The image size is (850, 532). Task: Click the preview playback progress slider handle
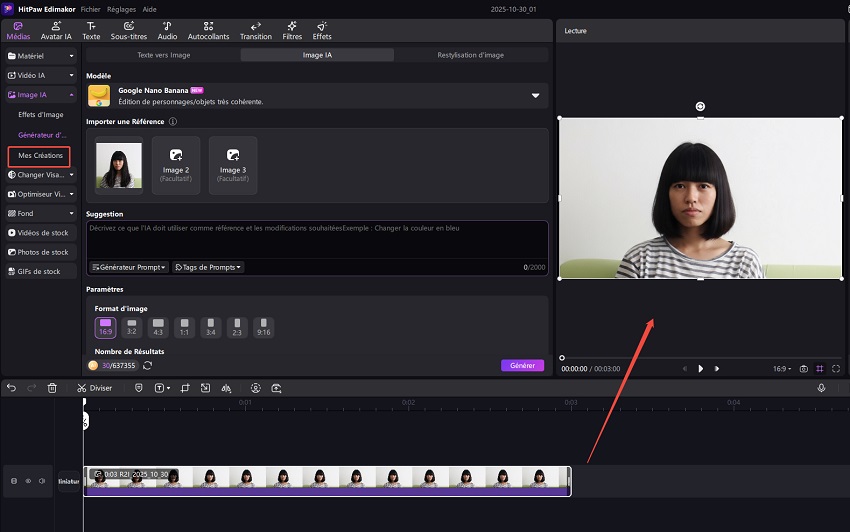[562, 357]
